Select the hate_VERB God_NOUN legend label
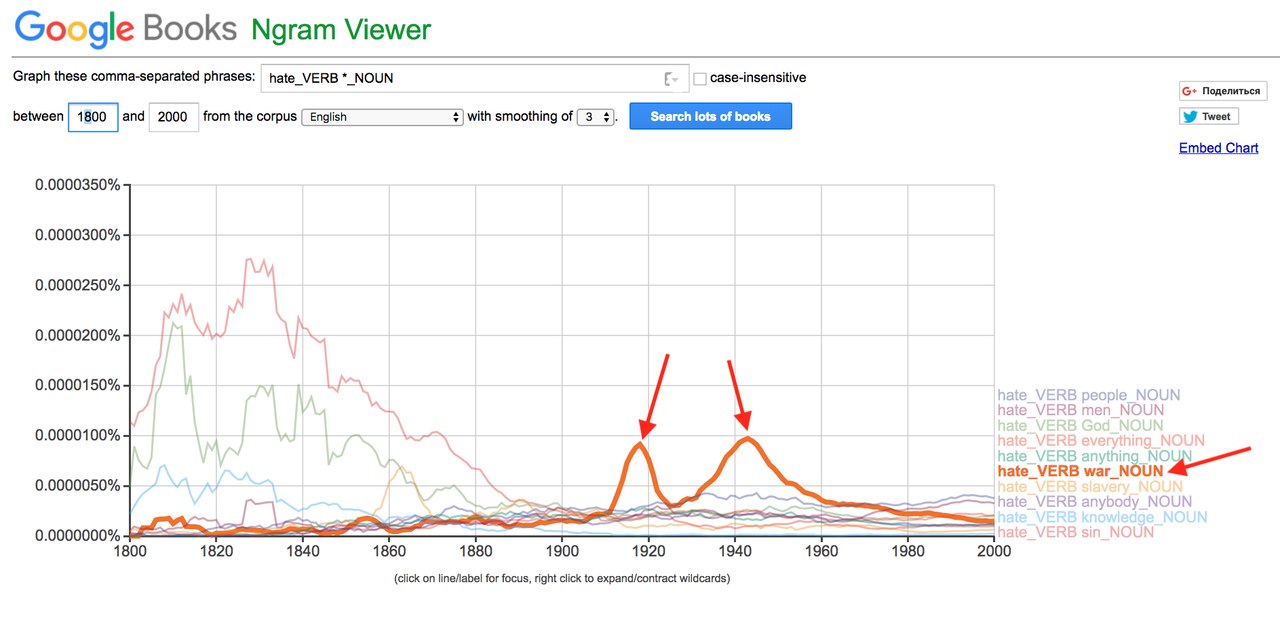1280x629 pixels. pyautogui.click(x=1080, y=425)
